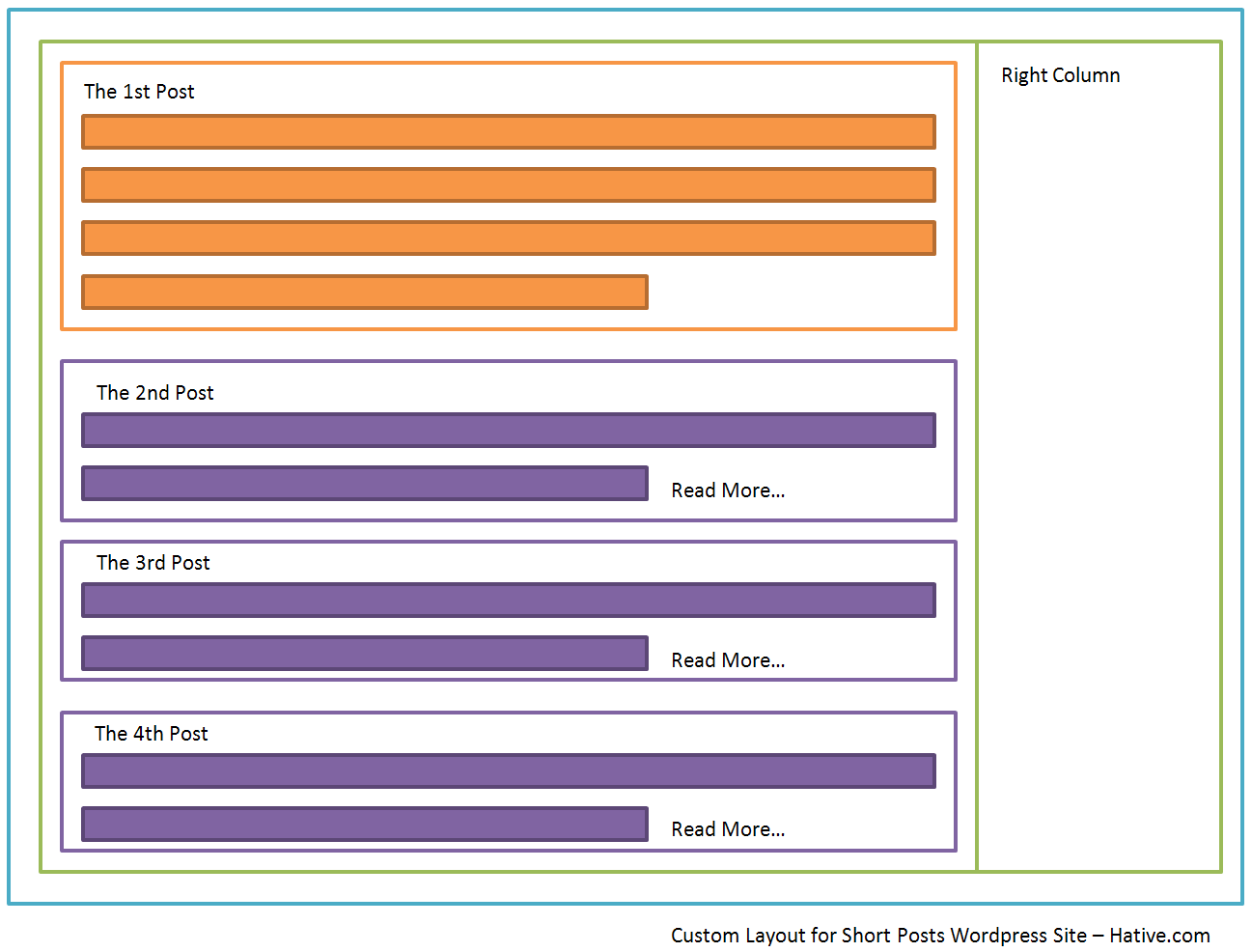Click the 'Right Column' heading

1061,75
